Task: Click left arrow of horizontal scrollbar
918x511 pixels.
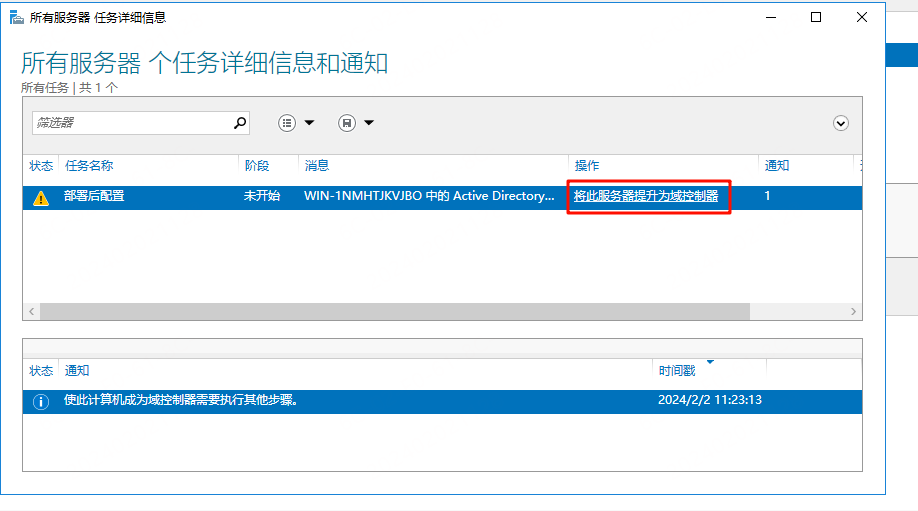Action: 32,312
